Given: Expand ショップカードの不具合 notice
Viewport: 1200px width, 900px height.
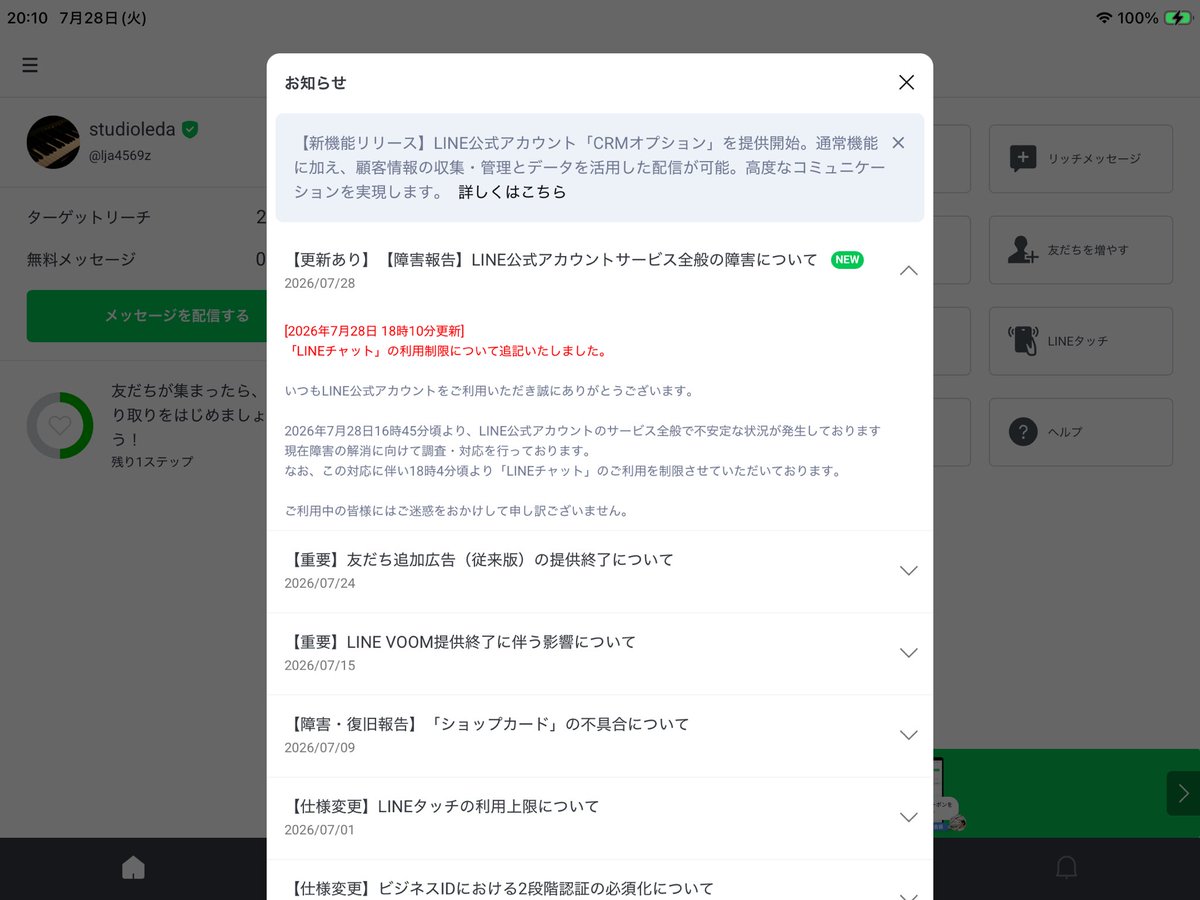Looking at the screenshot, I should click(x=908, y=734).
